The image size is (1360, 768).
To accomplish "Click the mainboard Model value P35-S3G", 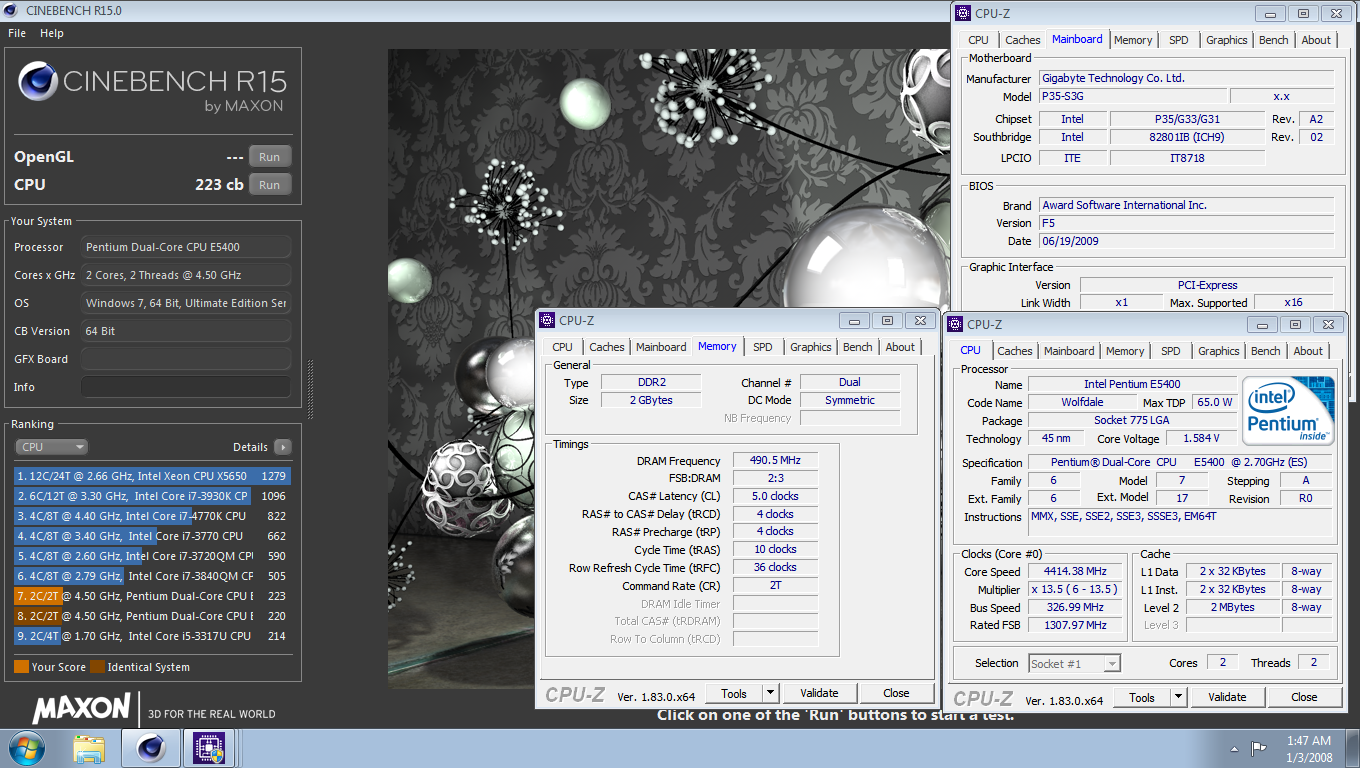I will coord(1132,97).
